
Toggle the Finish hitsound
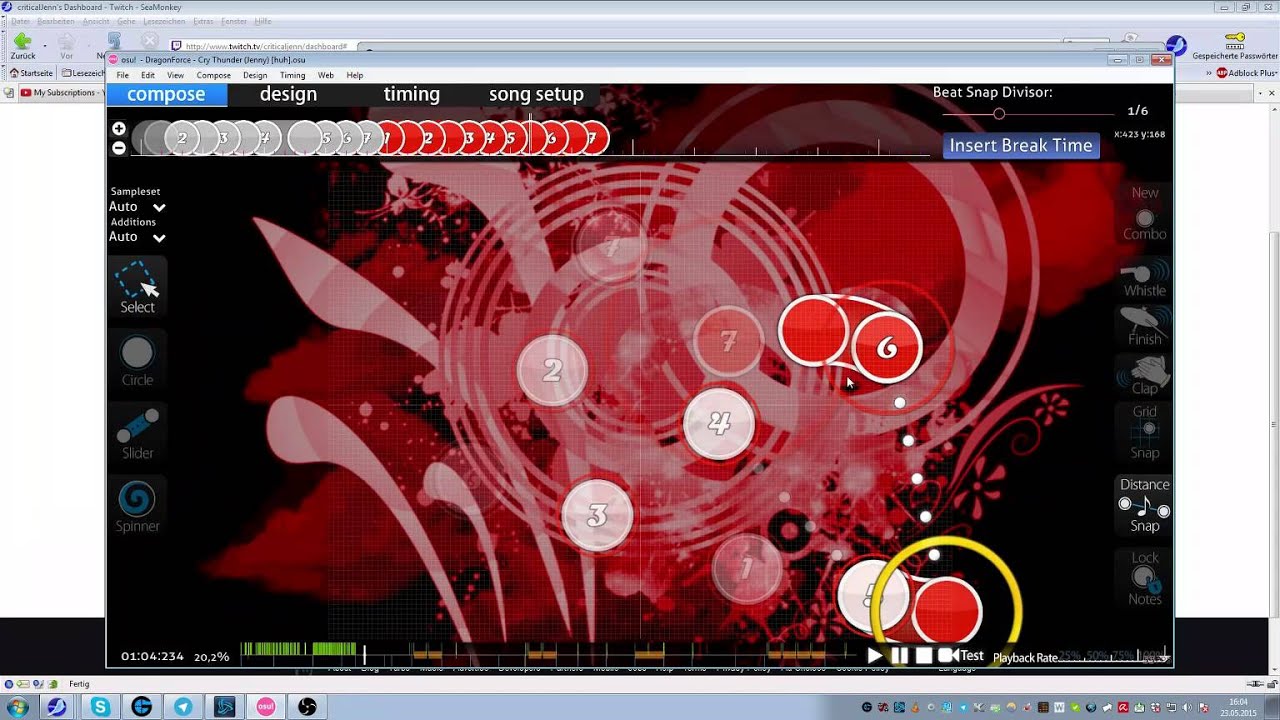click(1145, 328)
